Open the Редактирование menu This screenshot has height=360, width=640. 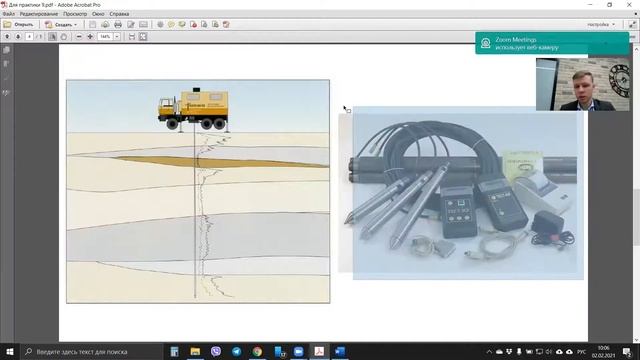[x=39, y=14]
